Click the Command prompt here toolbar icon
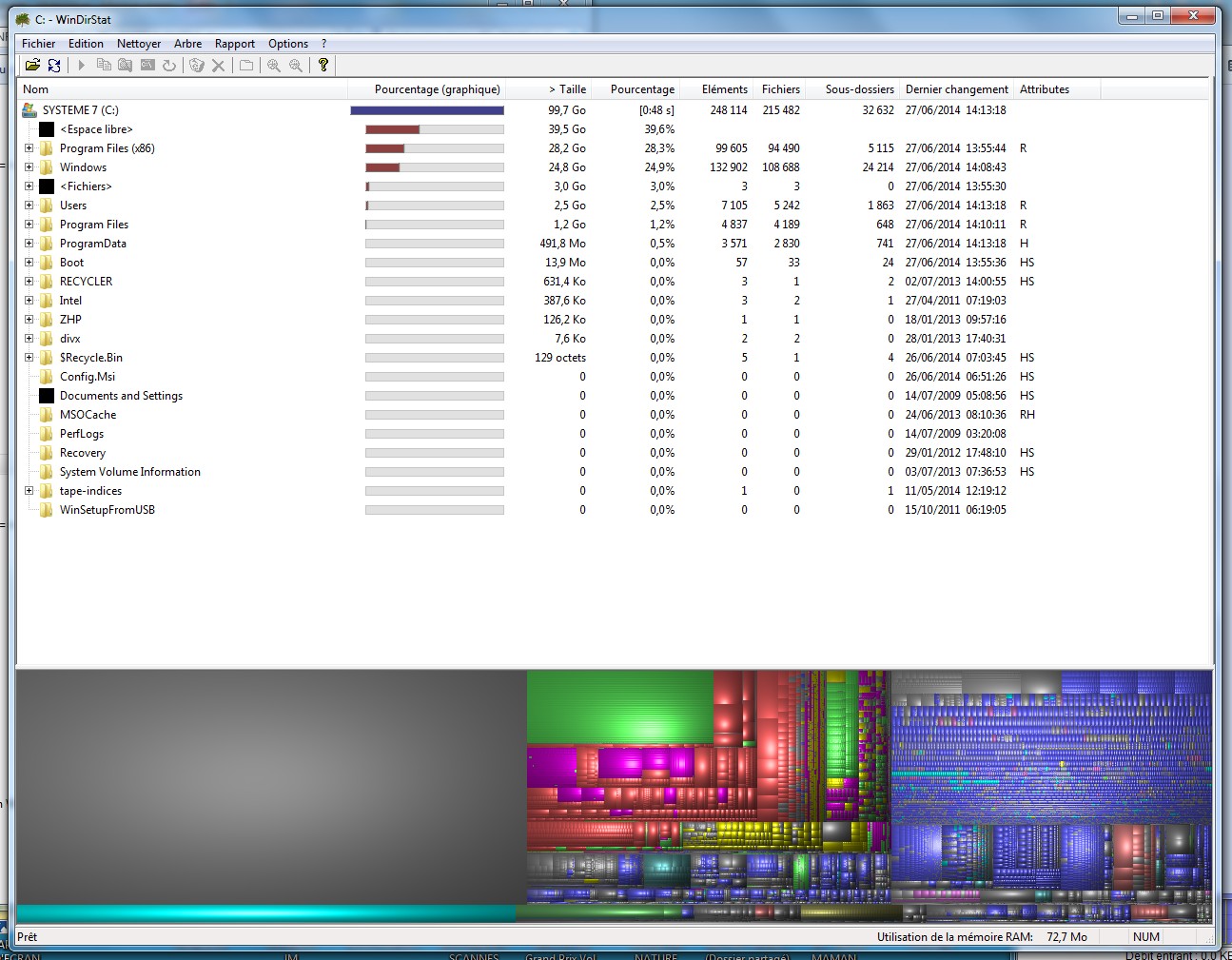1232x960 pixels. pyautogui.click(x=147, y=65)
